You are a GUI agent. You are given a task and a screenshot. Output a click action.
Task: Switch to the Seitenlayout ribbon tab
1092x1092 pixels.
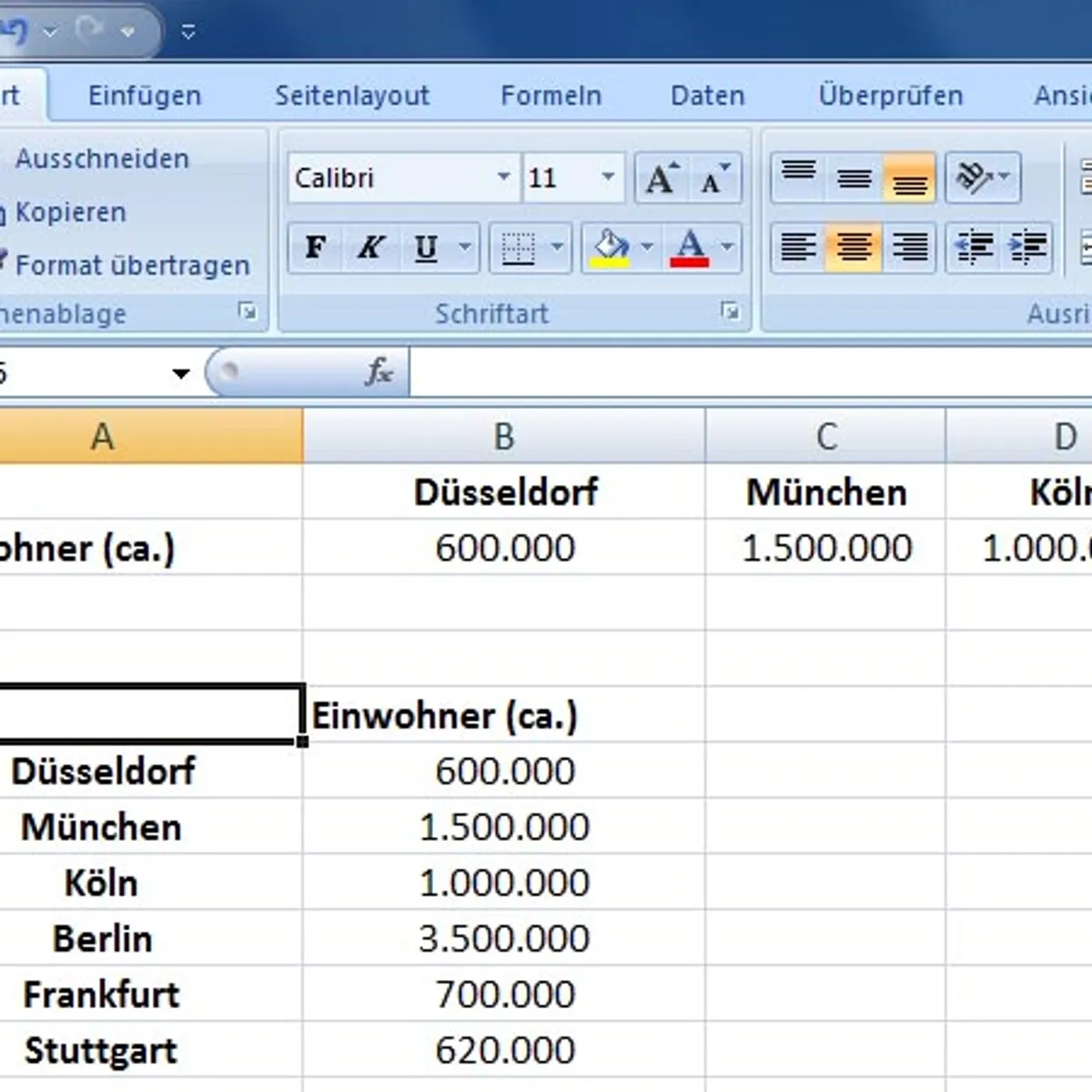352,96
